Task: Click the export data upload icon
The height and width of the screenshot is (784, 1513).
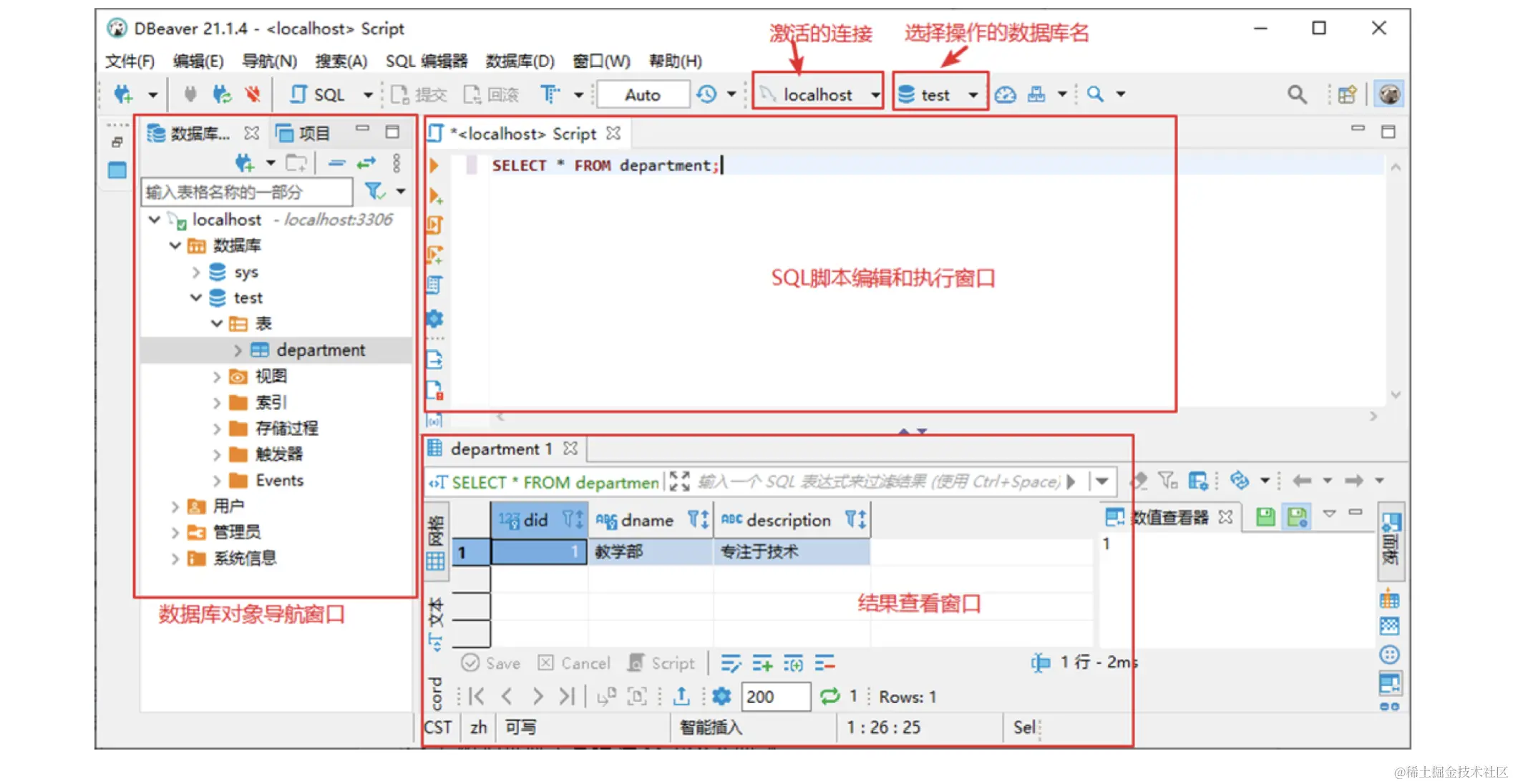Action: pyautogui.click(x=681, y=696)
